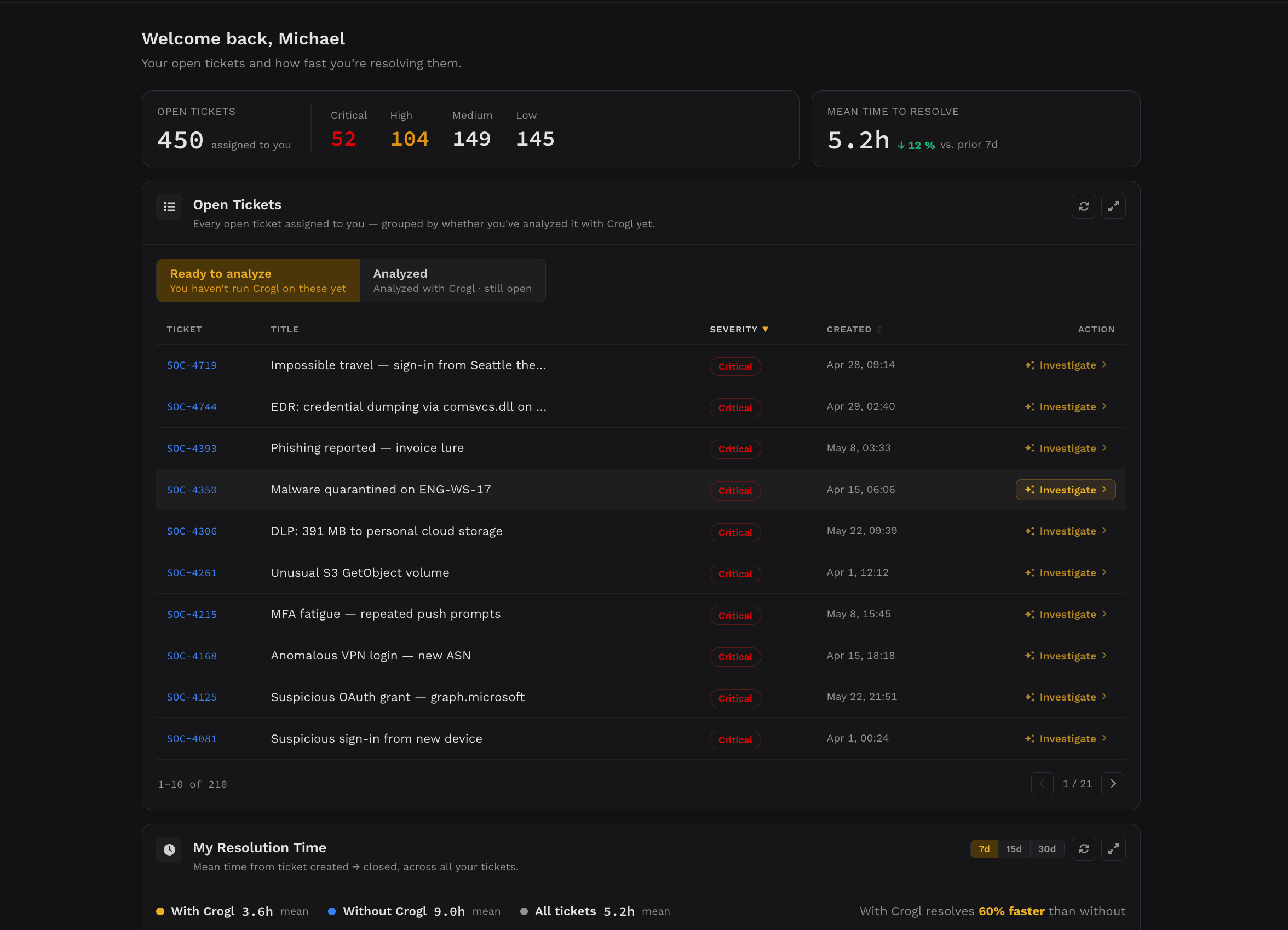Image resolution: width=1288 pixels, height=930 pixels.
Task: Refresh the My Resolution Time panel
Action: [1084, 849]
